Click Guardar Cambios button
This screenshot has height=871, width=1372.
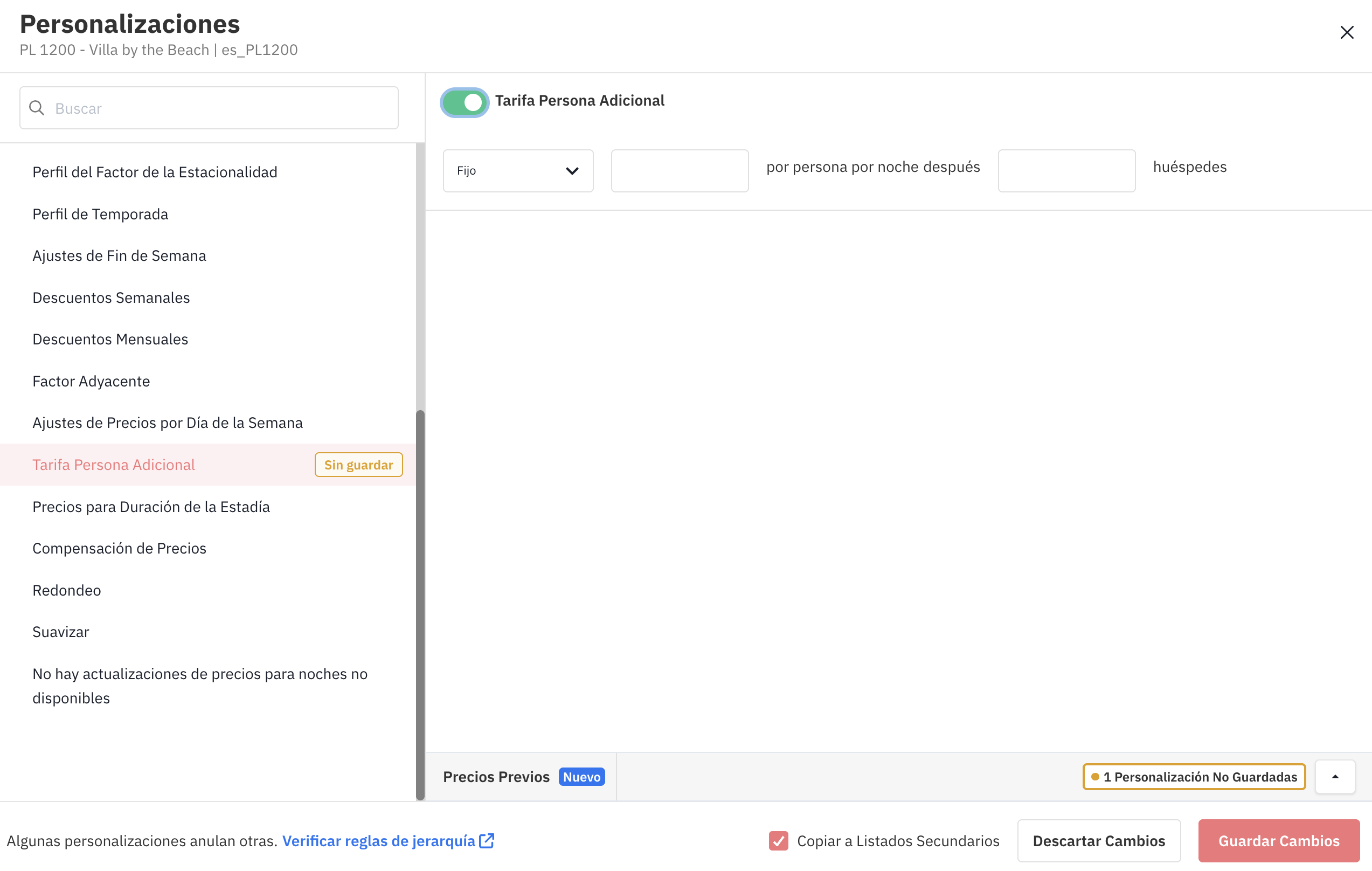(x=1279, y=840)
